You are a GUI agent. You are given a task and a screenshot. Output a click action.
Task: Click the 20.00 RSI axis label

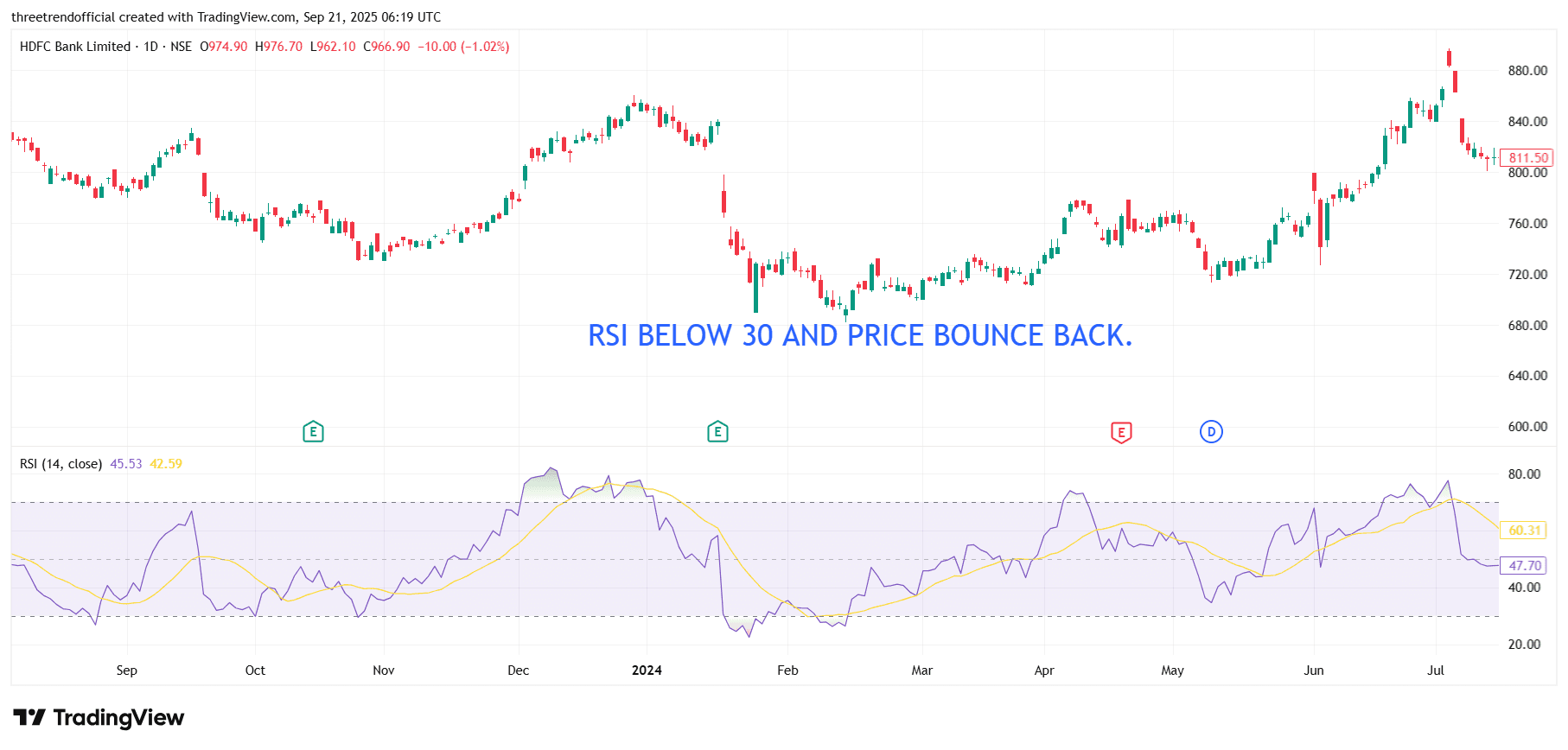(x=1524, y=645)
